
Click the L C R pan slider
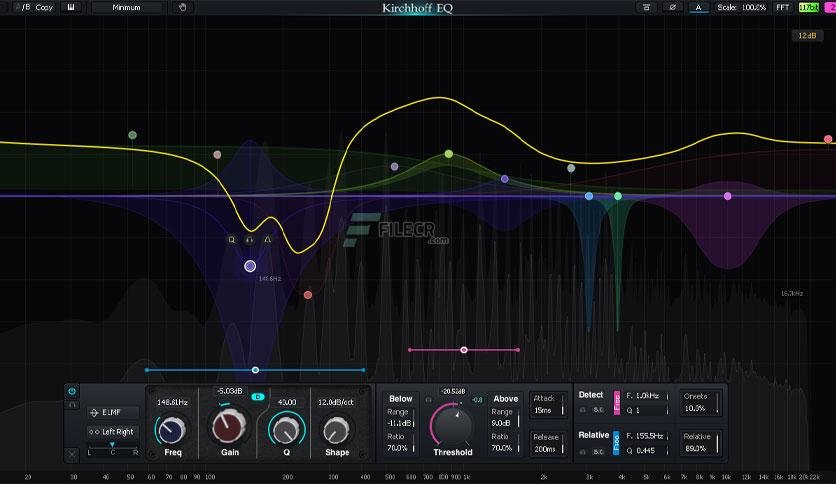pos(112,448)
